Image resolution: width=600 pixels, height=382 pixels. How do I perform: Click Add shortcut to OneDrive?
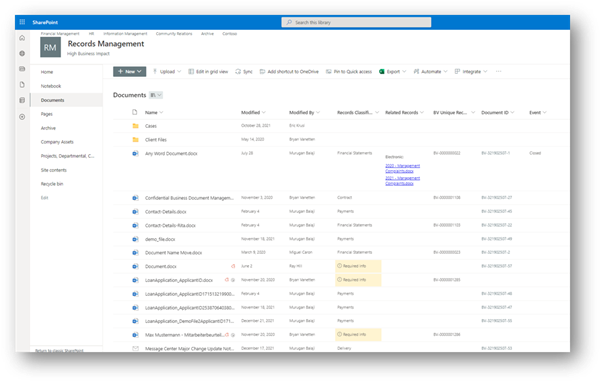point(289,72)
